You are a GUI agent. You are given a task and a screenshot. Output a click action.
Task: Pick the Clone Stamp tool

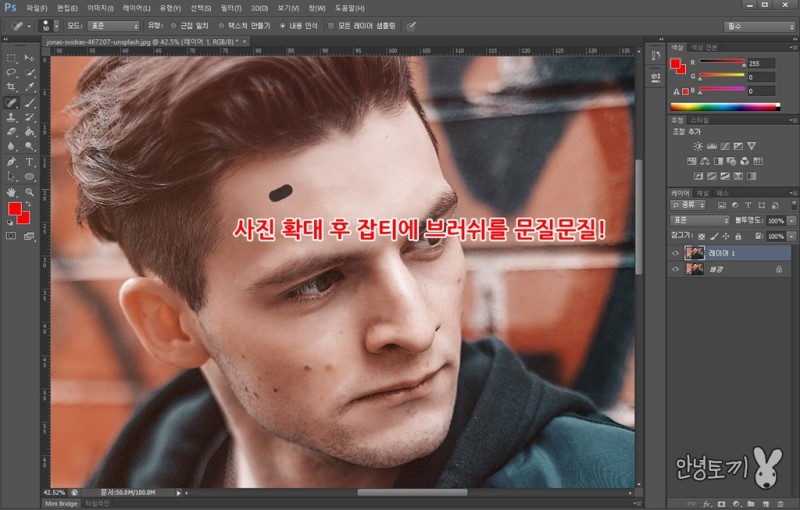point(11,117)
